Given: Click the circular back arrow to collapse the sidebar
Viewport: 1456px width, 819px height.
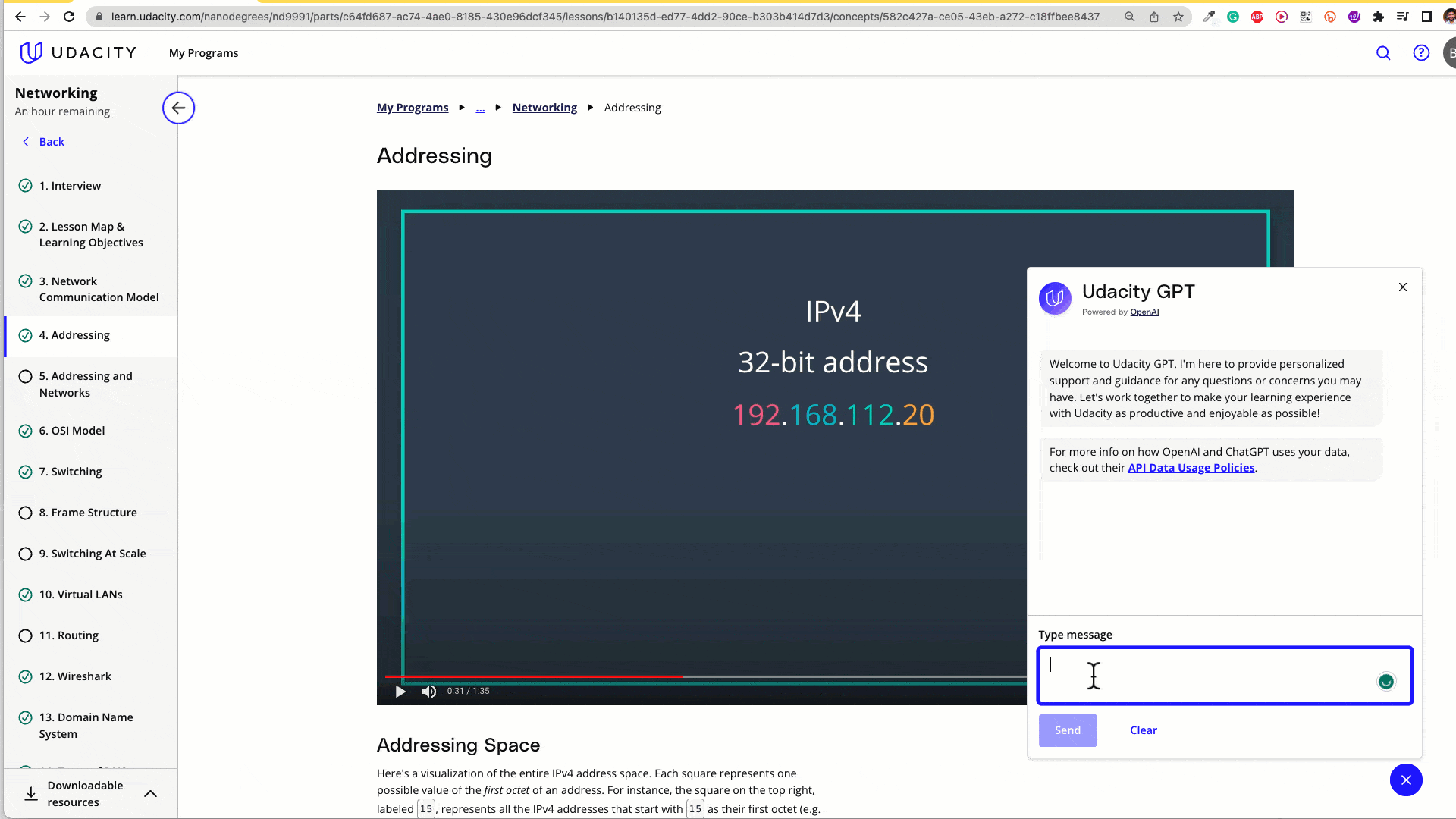Looking at the screenshot, I should coord(178,108).
